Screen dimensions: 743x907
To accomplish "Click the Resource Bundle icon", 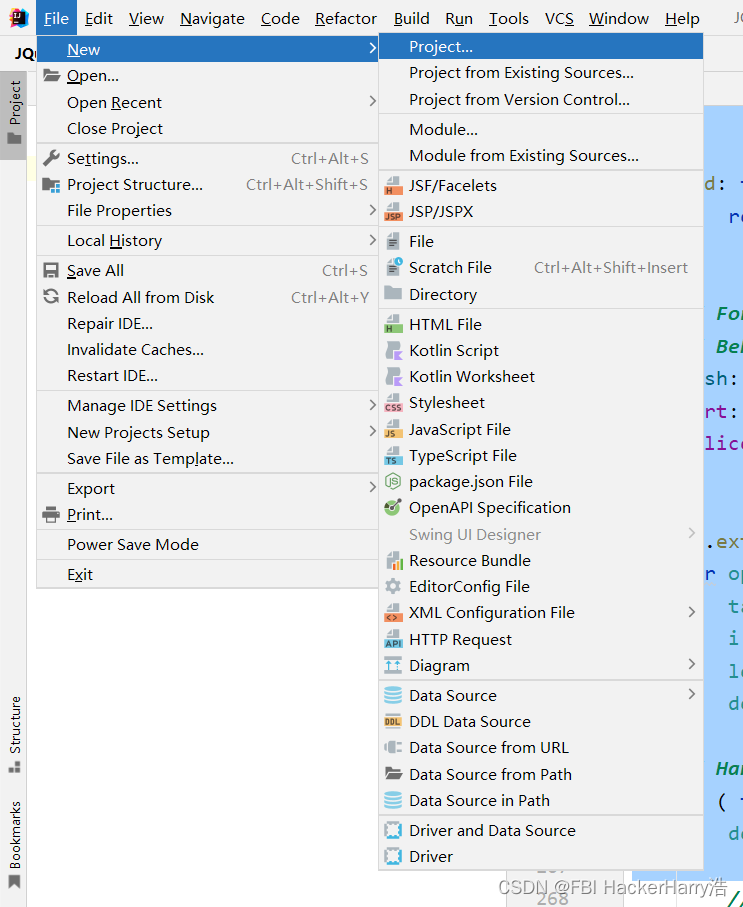I will point(393,561).
